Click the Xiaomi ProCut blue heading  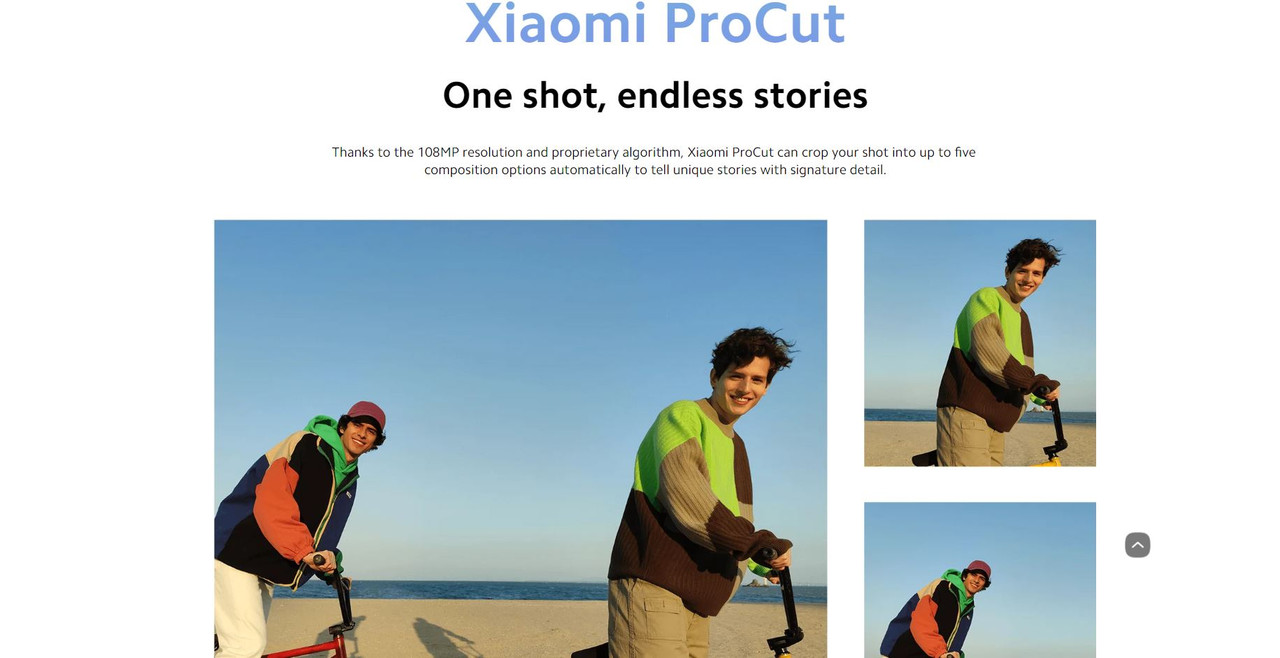coord(655,23)
